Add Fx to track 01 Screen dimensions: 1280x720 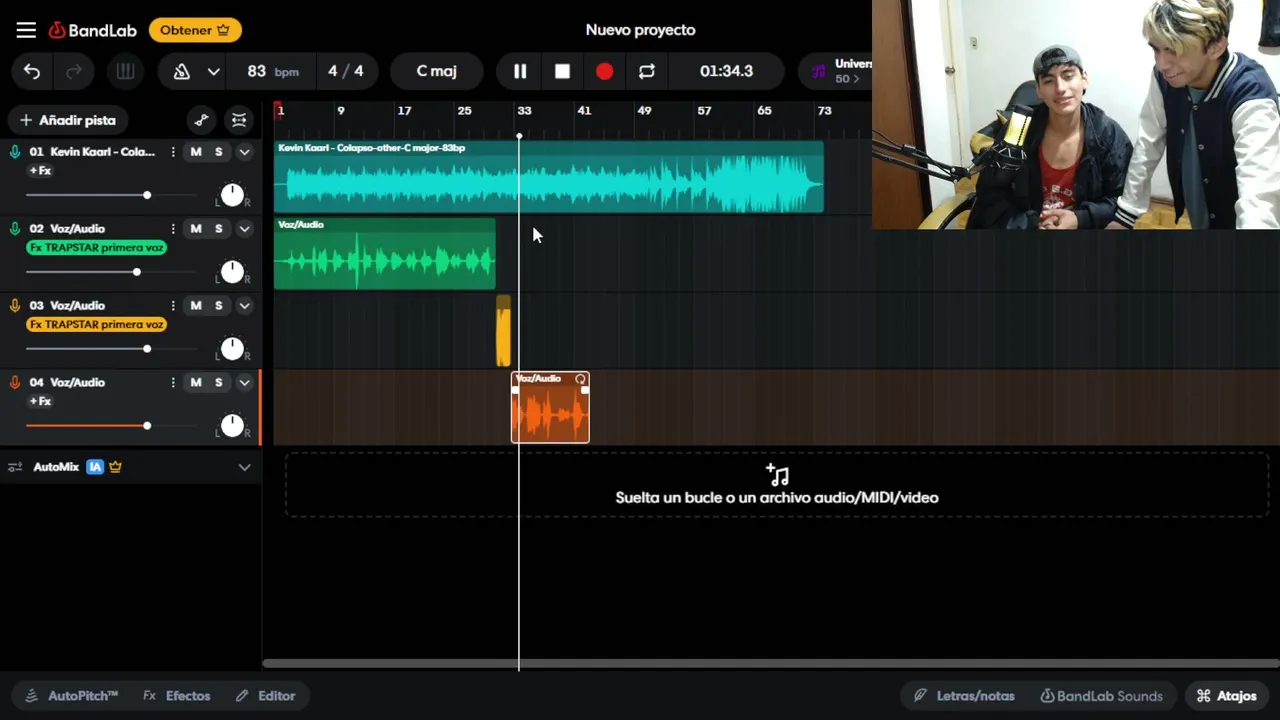pyautogui.click(x=40, y=171)
